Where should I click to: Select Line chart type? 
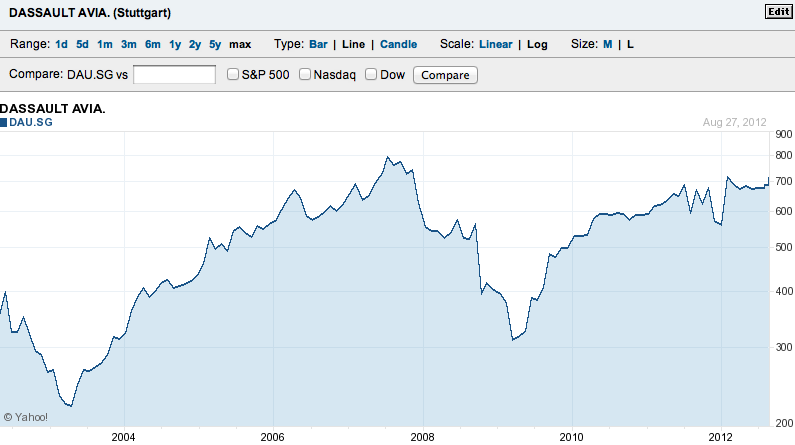click(353, 45)
